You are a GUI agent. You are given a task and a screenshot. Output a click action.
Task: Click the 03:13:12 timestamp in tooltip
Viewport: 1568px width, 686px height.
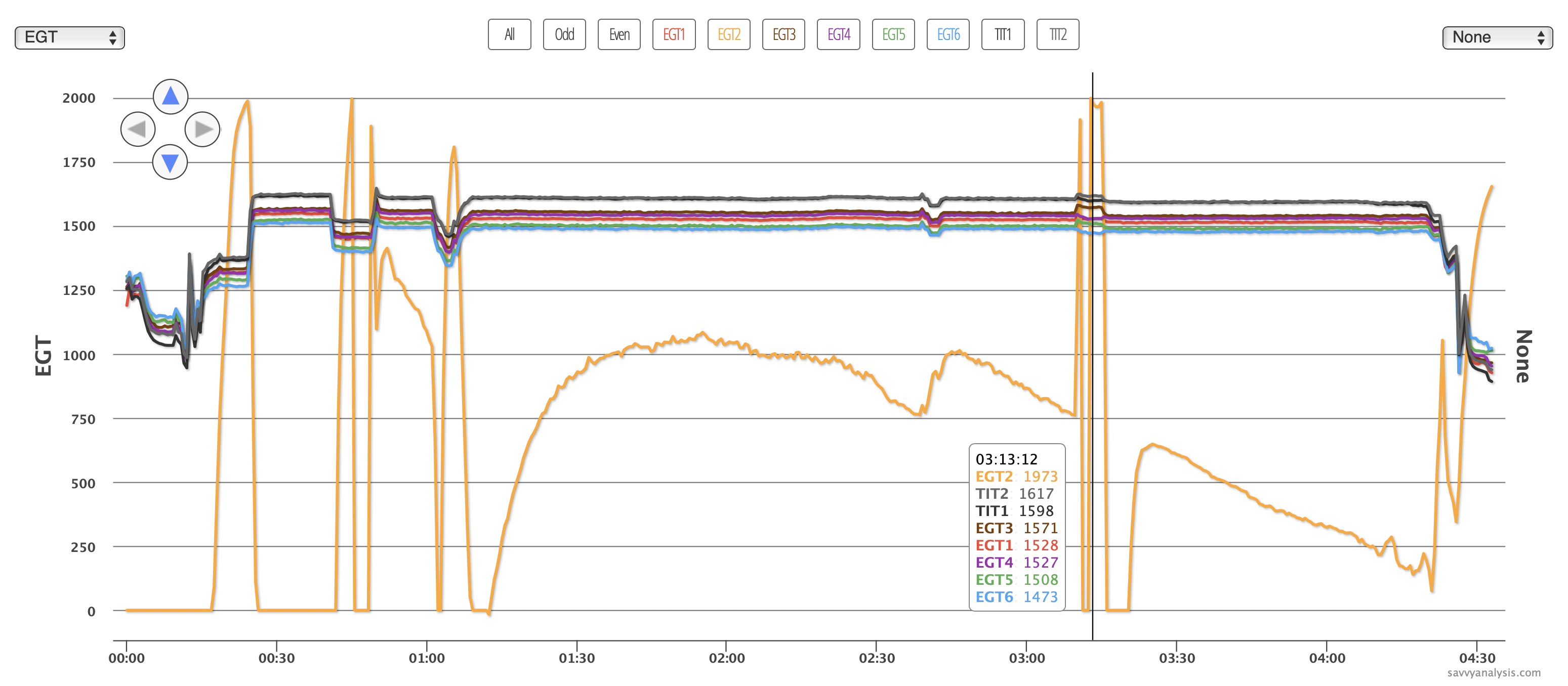[1007, 459]
